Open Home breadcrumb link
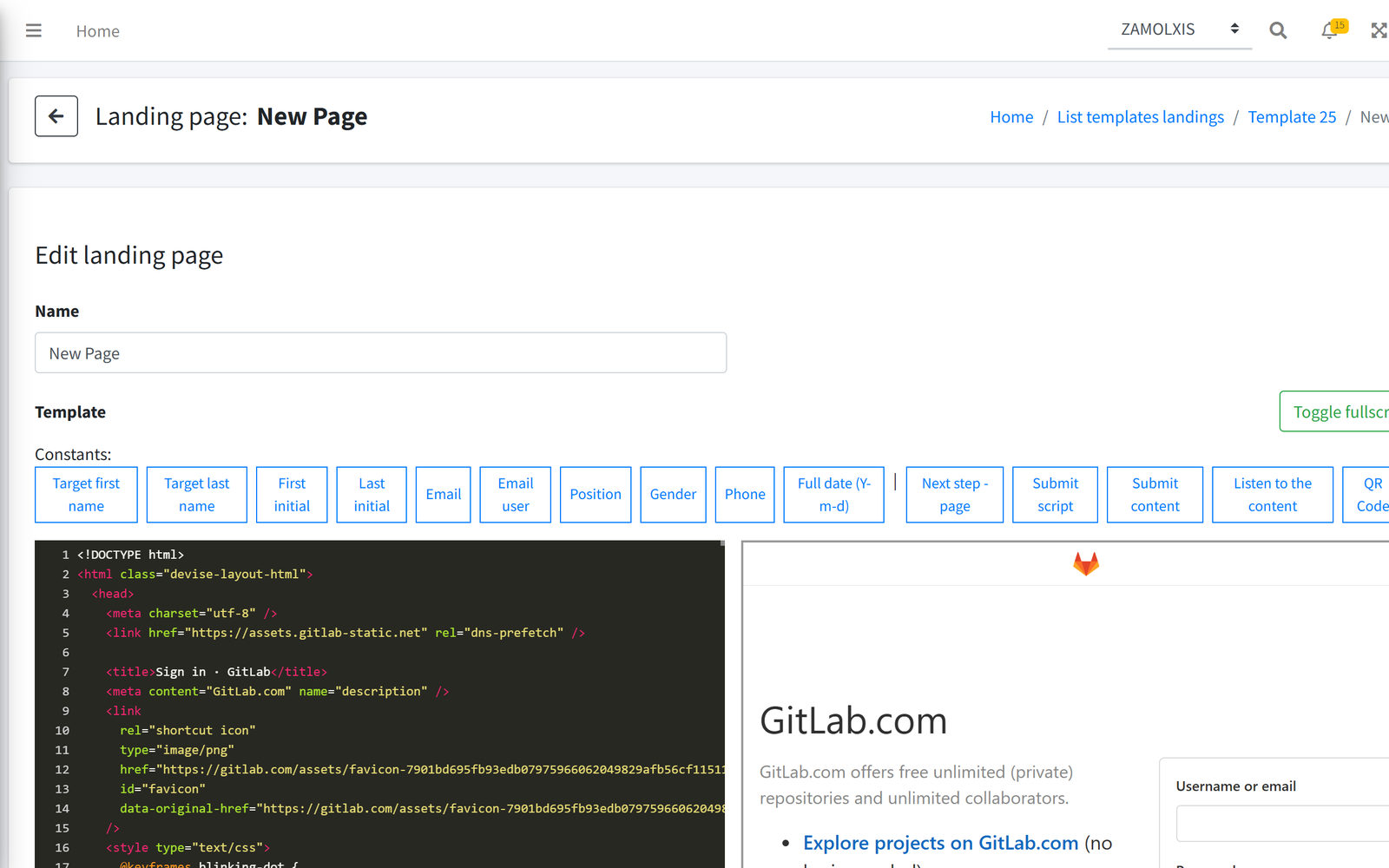The height and width of the screenshot is (868, 1389). pyautogui.click(x=1011, y=117)
